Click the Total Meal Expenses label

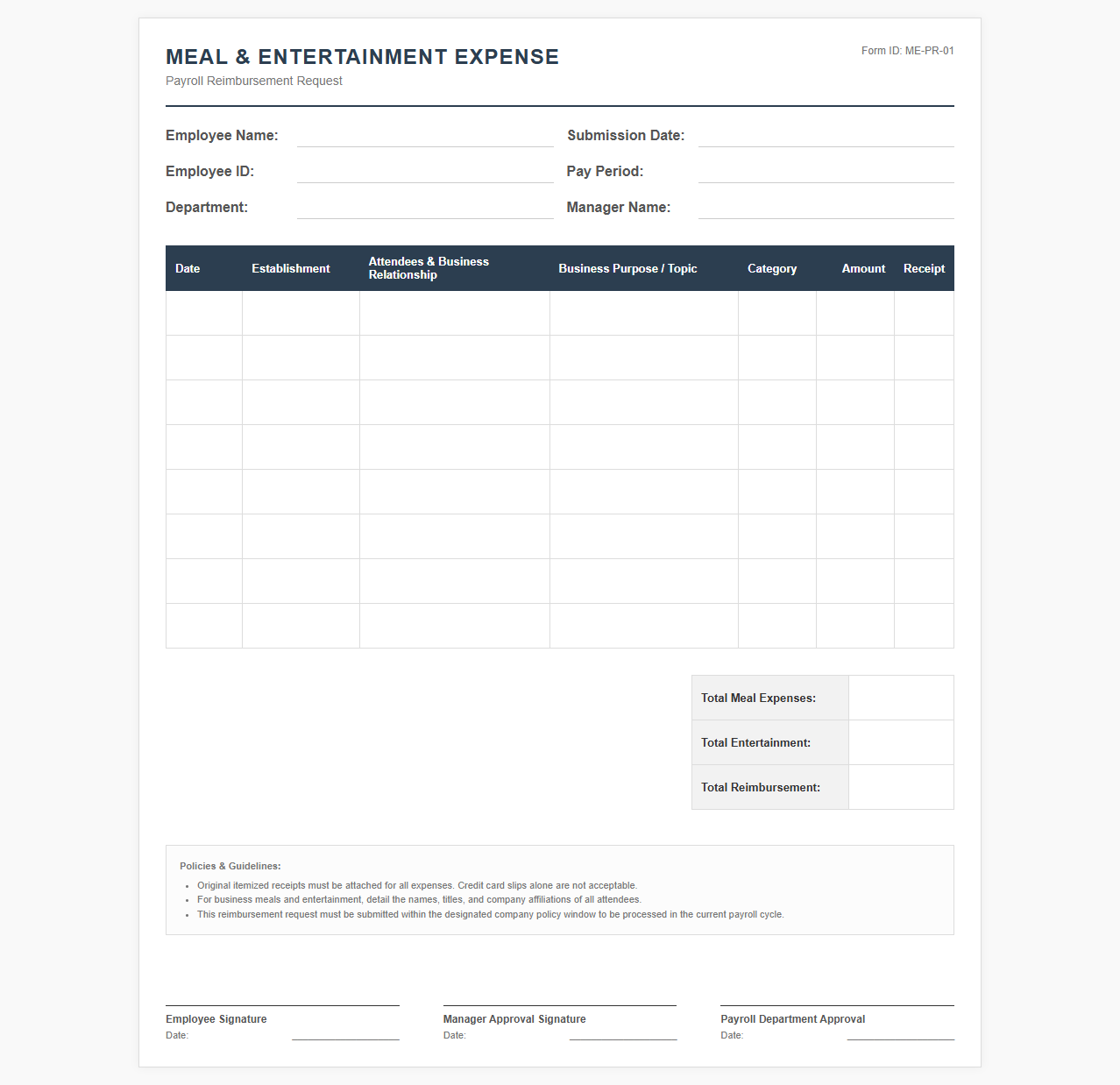pyautogui.click(x=758, y=699)
